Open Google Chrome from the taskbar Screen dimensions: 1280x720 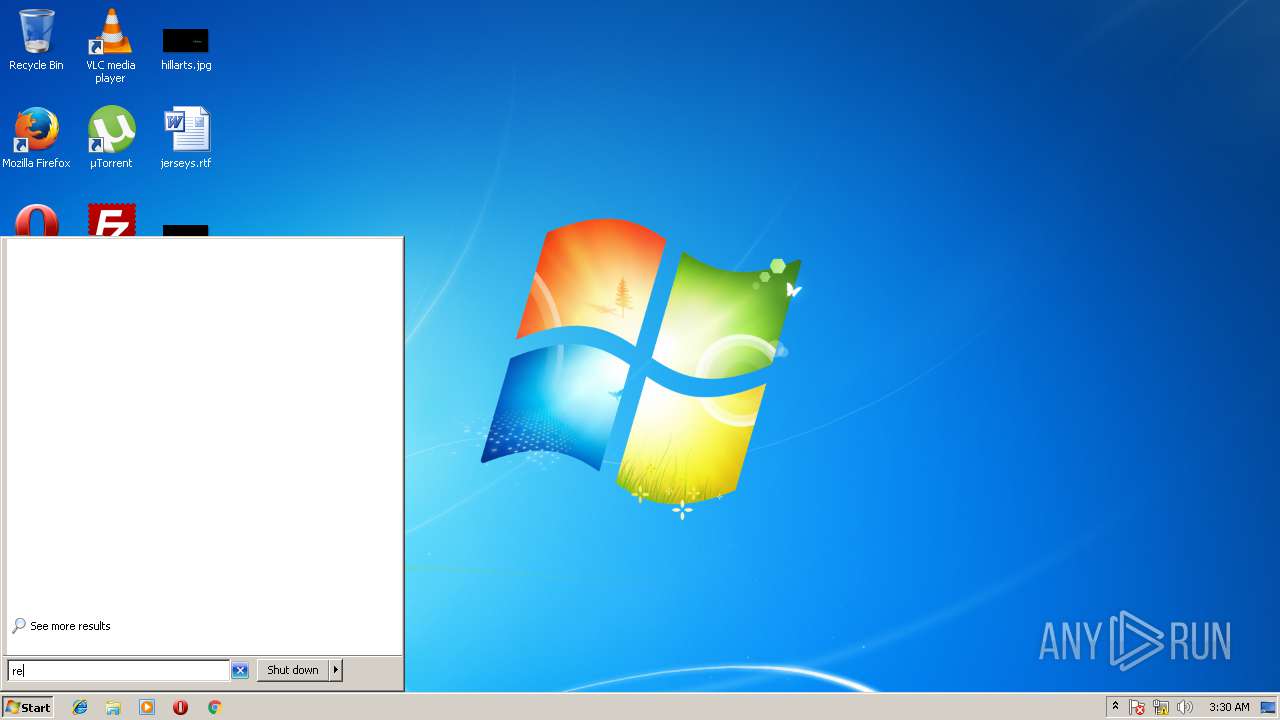[214, 707]
